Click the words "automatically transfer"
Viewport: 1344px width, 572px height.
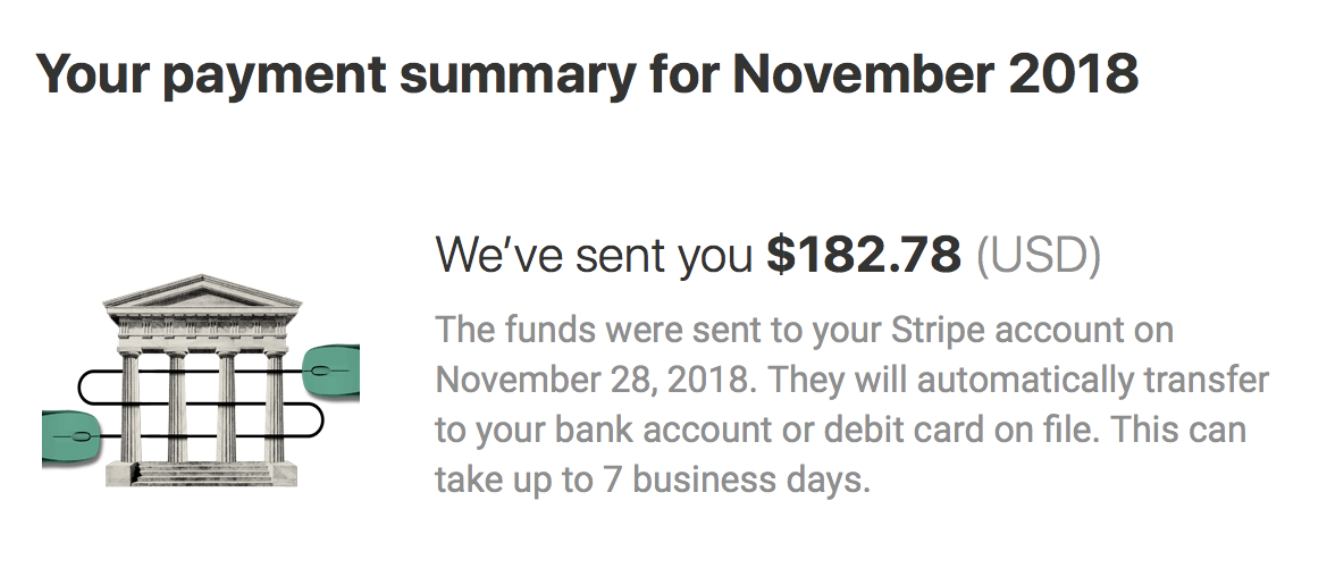pos(1093,381)
